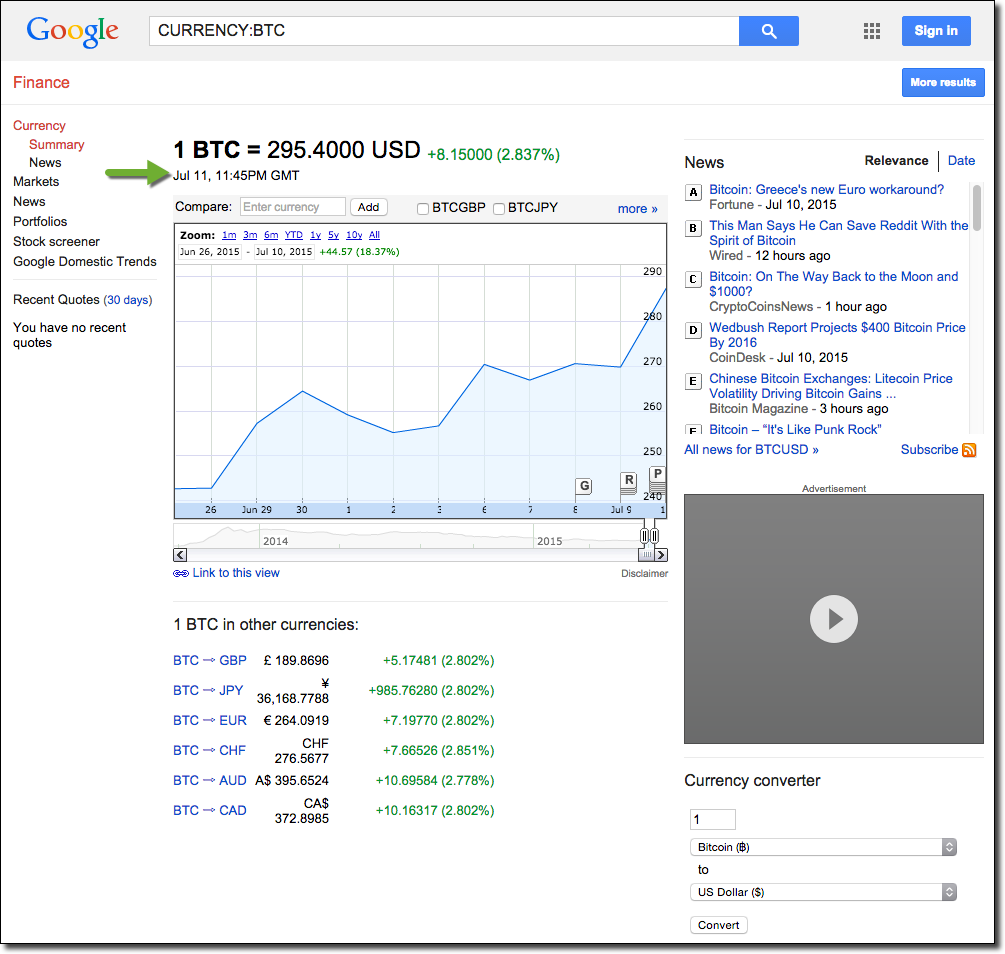Click the chart scrollbar right arrow
Image resolution: width=1005 pixels, height=954 pixels.
661,554
